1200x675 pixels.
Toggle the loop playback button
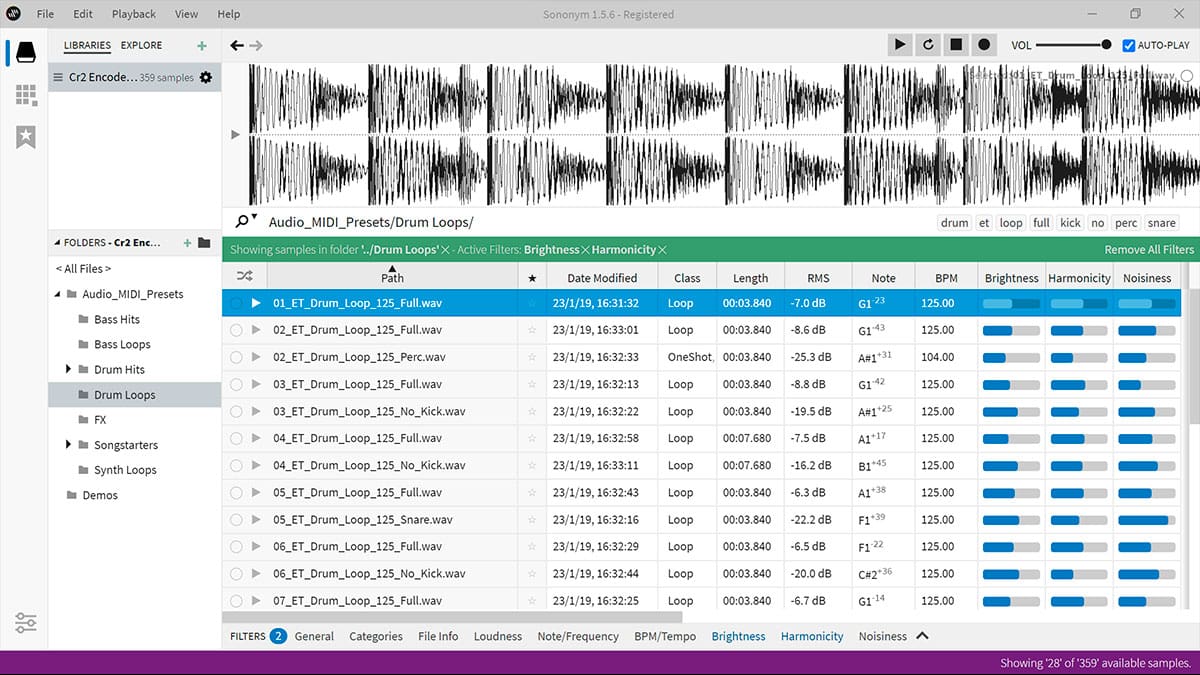click(928, 45)
